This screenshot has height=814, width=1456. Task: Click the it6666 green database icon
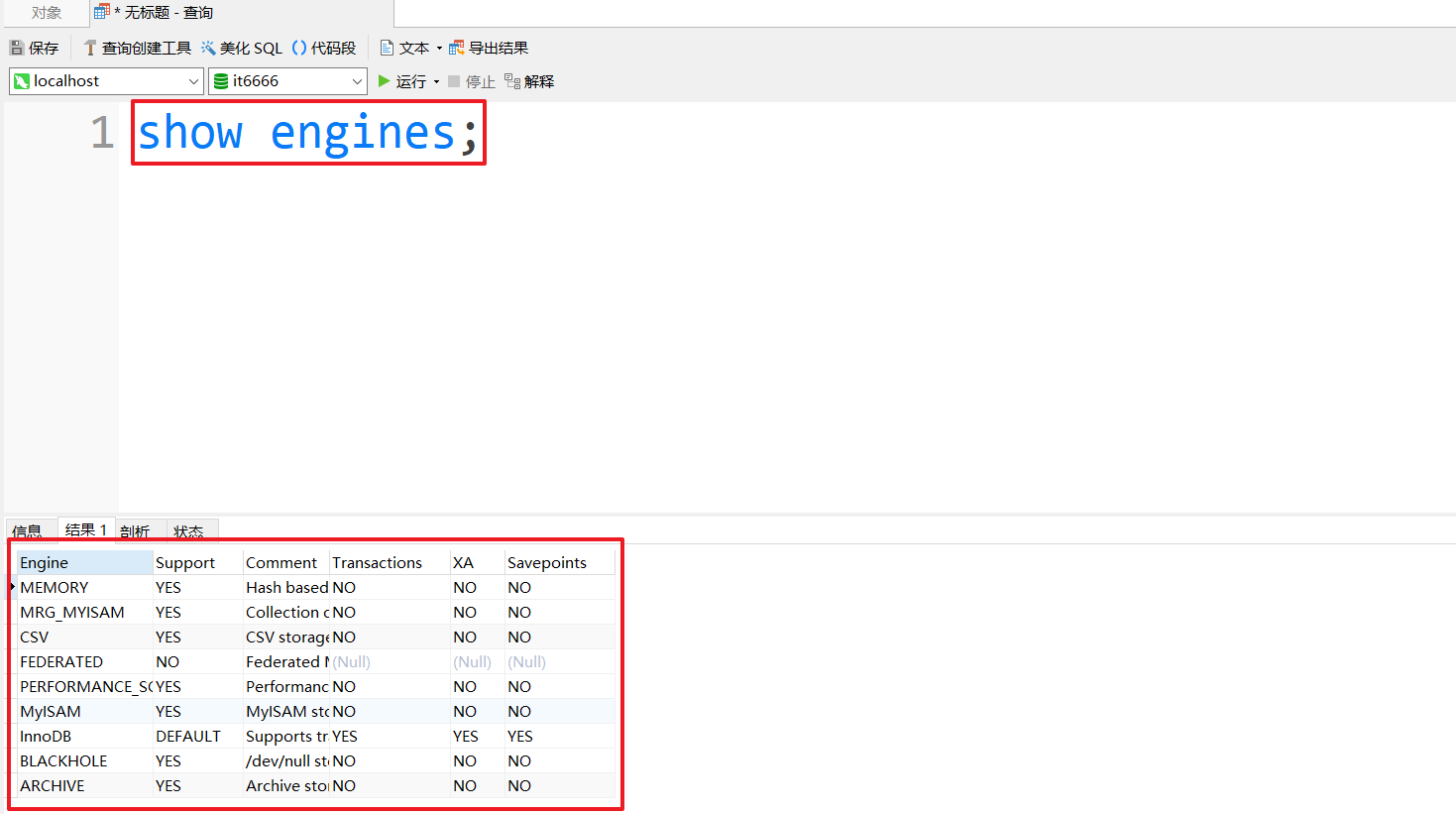(221, 81)
